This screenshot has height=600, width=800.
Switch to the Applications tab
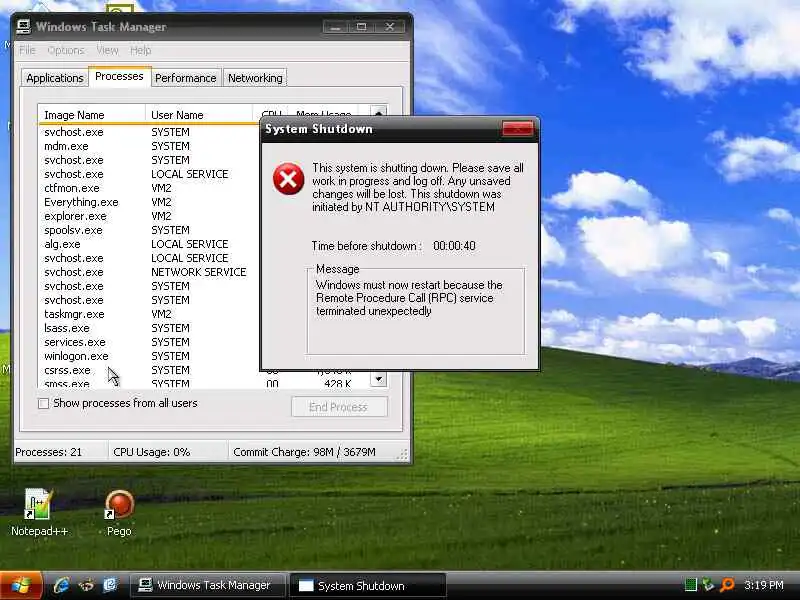pos(55,78)
